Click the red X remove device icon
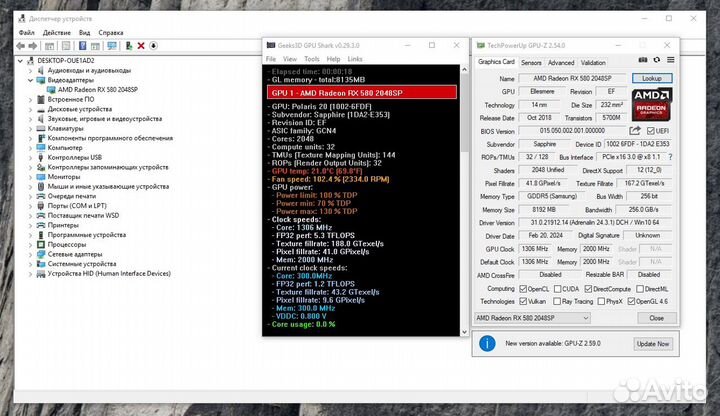This screenshot has height=416, width=720. pyautogui.click(x=141, y=45)
